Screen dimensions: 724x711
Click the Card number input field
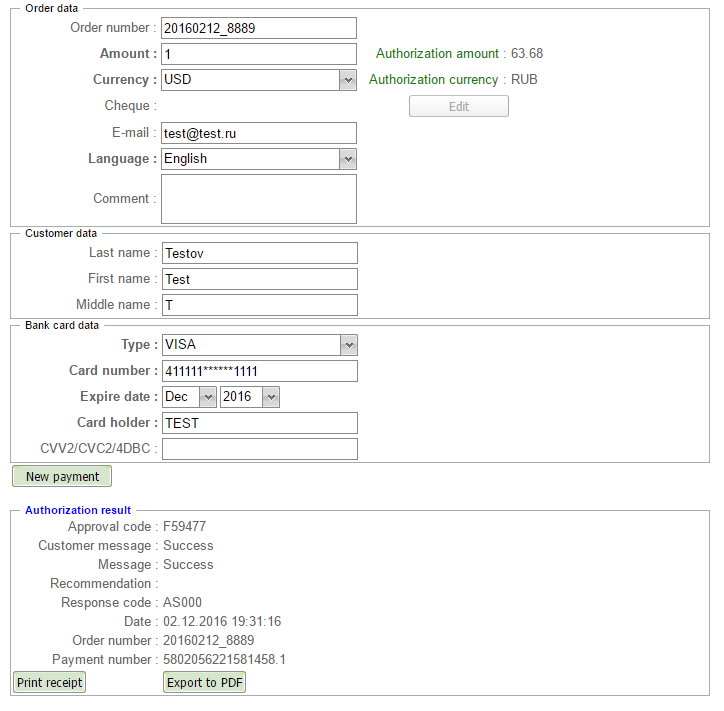(258, 371)
